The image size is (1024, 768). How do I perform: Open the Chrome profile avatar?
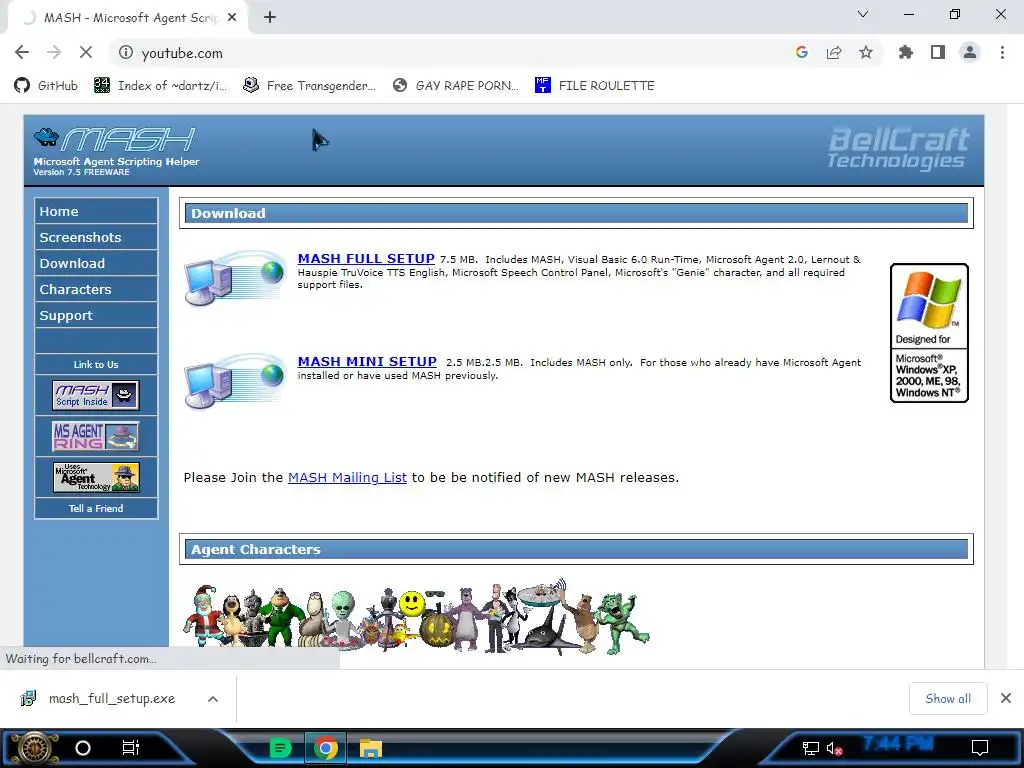click(x=970, y=52)
